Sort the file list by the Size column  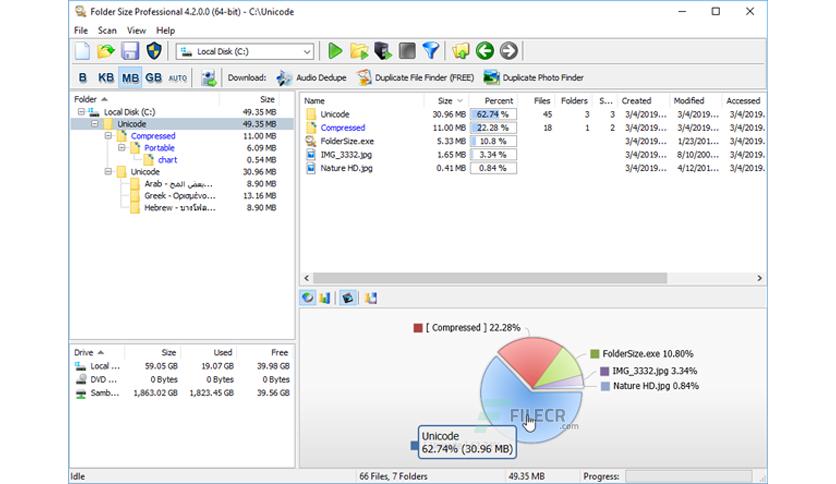[x=447, y=101]
